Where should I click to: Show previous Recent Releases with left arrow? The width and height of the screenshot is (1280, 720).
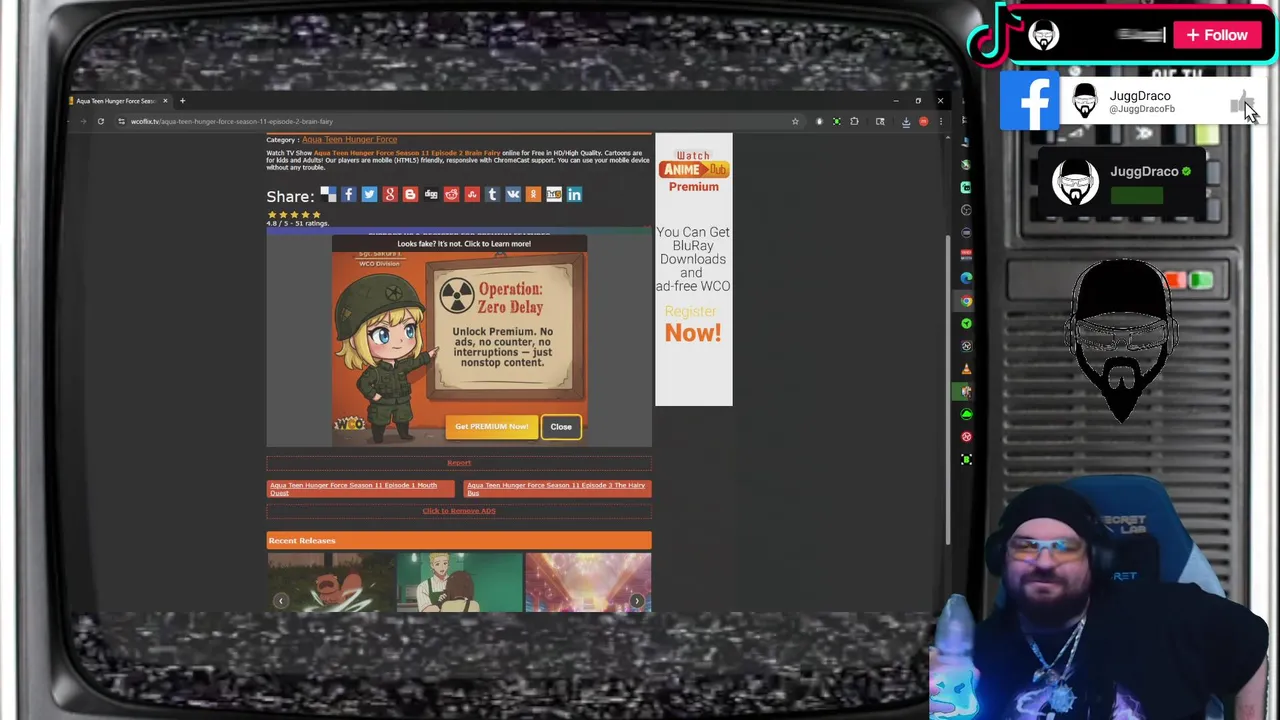(281, 601)
